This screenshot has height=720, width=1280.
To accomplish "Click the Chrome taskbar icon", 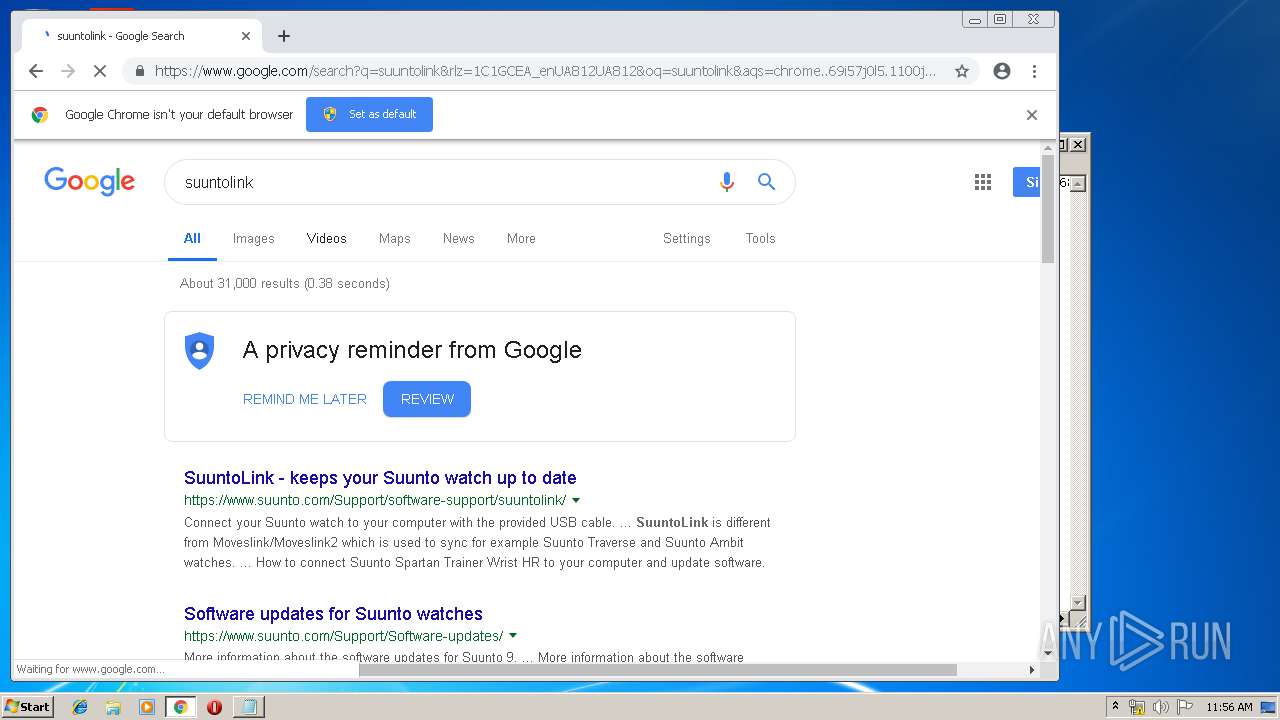I will coord(181,707).
